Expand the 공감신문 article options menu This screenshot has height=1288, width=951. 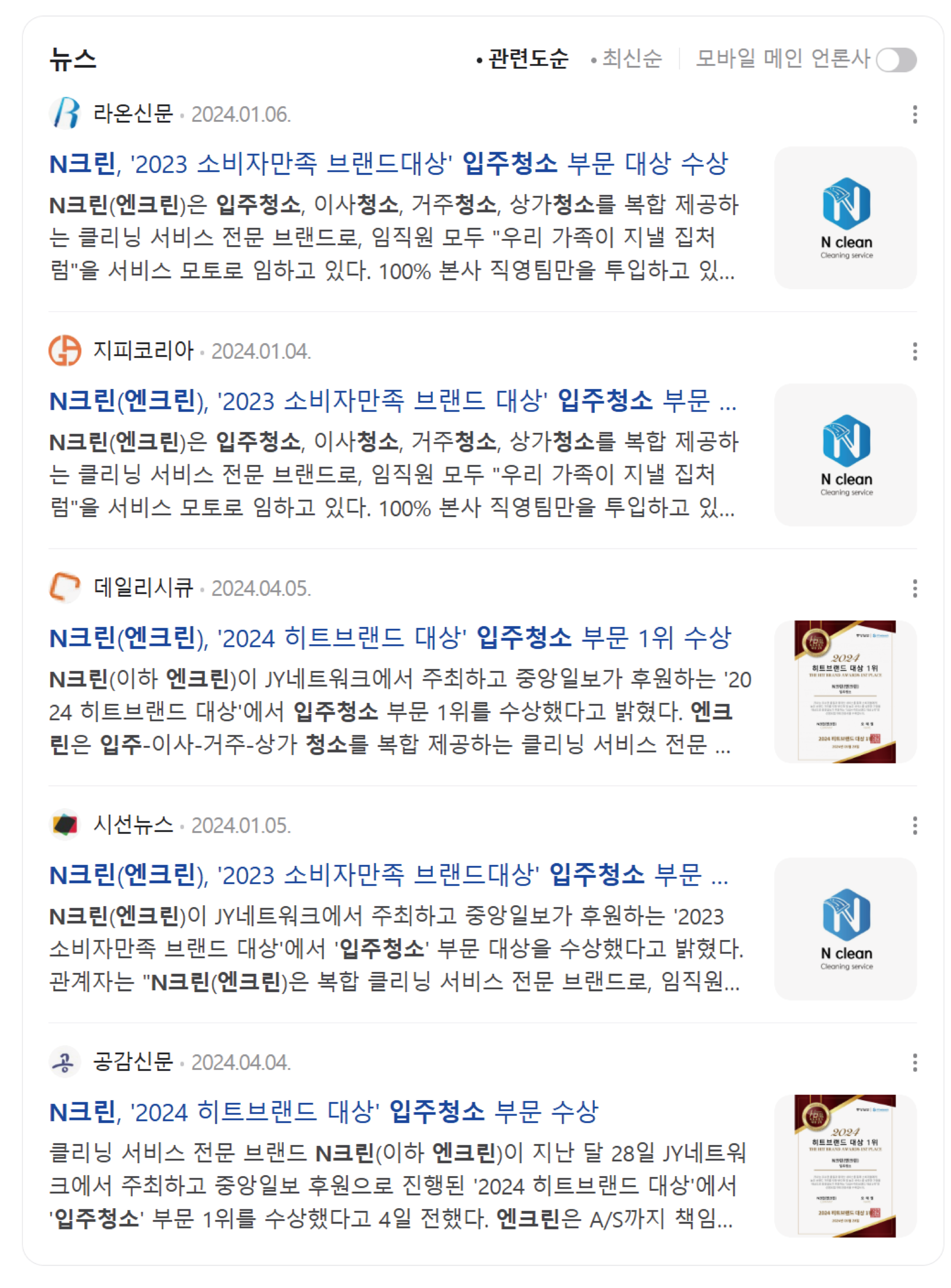tap(915, 1062)
